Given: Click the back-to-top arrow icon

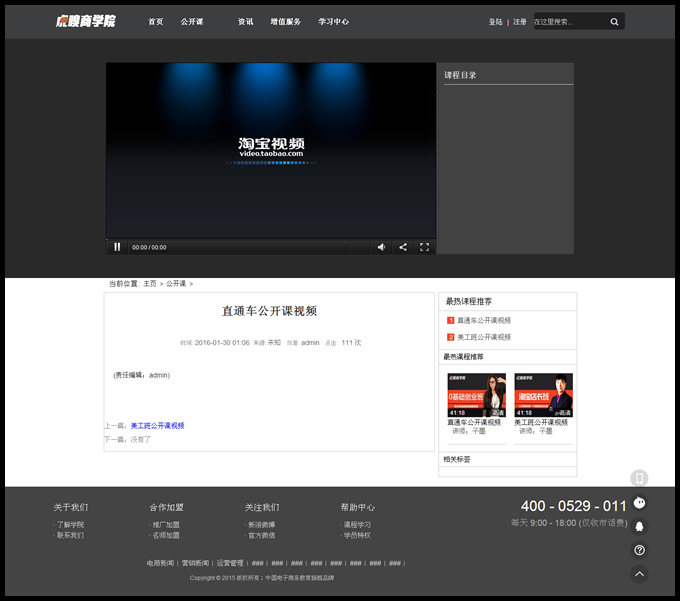Looking at the screenshot, I should (x=639, y=574).
